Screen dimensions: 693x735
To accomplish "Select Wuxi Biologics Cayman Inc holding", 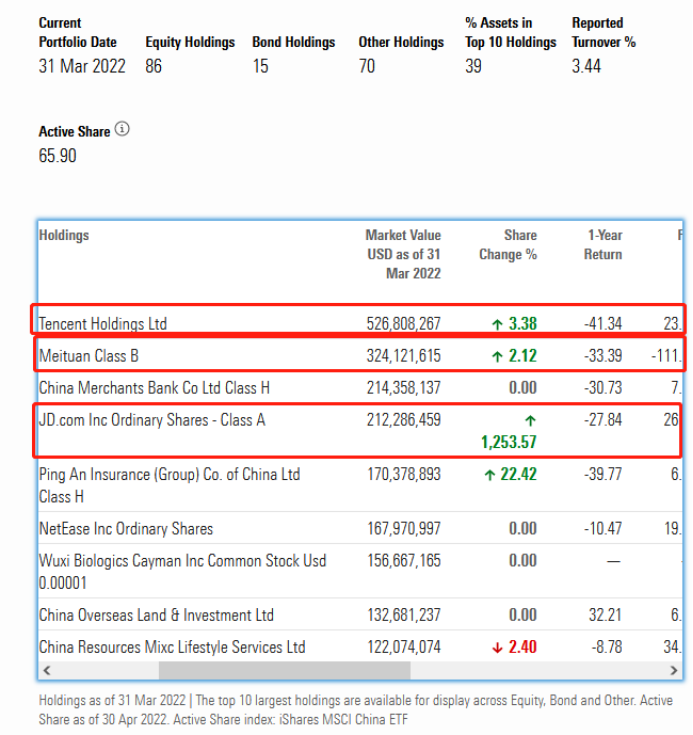I will (x=182, y=561).
